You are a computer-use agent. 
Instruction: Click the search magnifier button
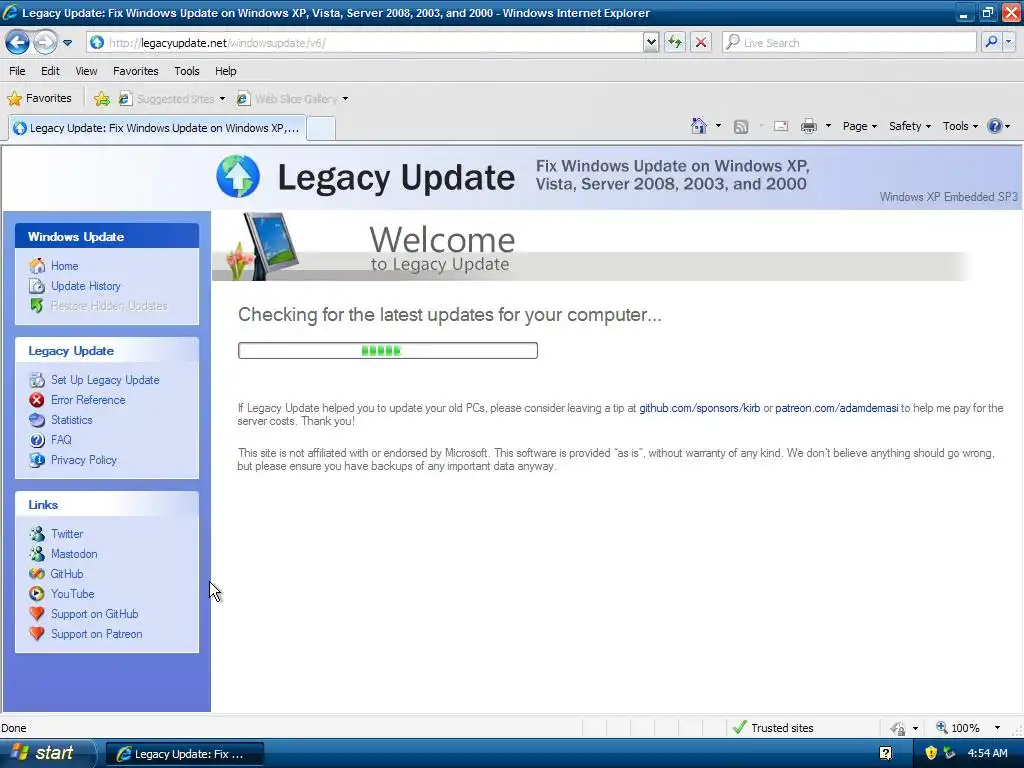pos(991,42)
